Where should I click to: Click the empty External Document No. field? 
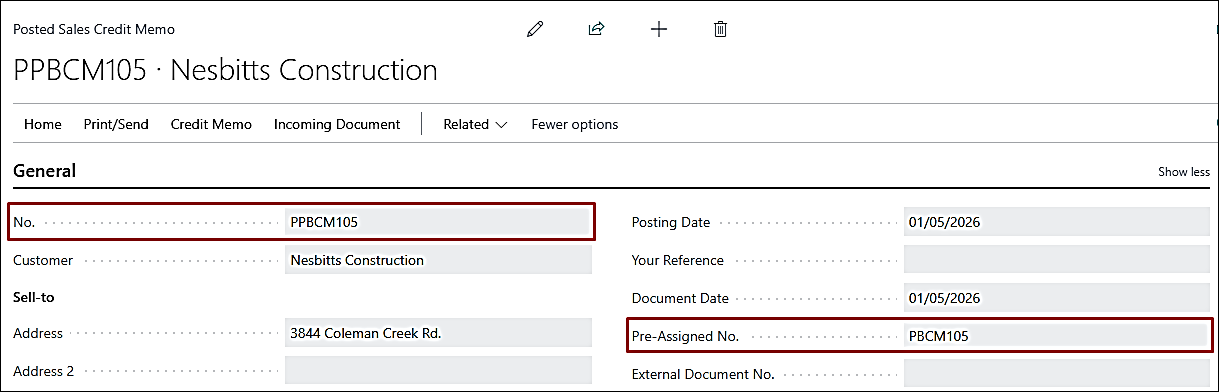coord(1057,374)
